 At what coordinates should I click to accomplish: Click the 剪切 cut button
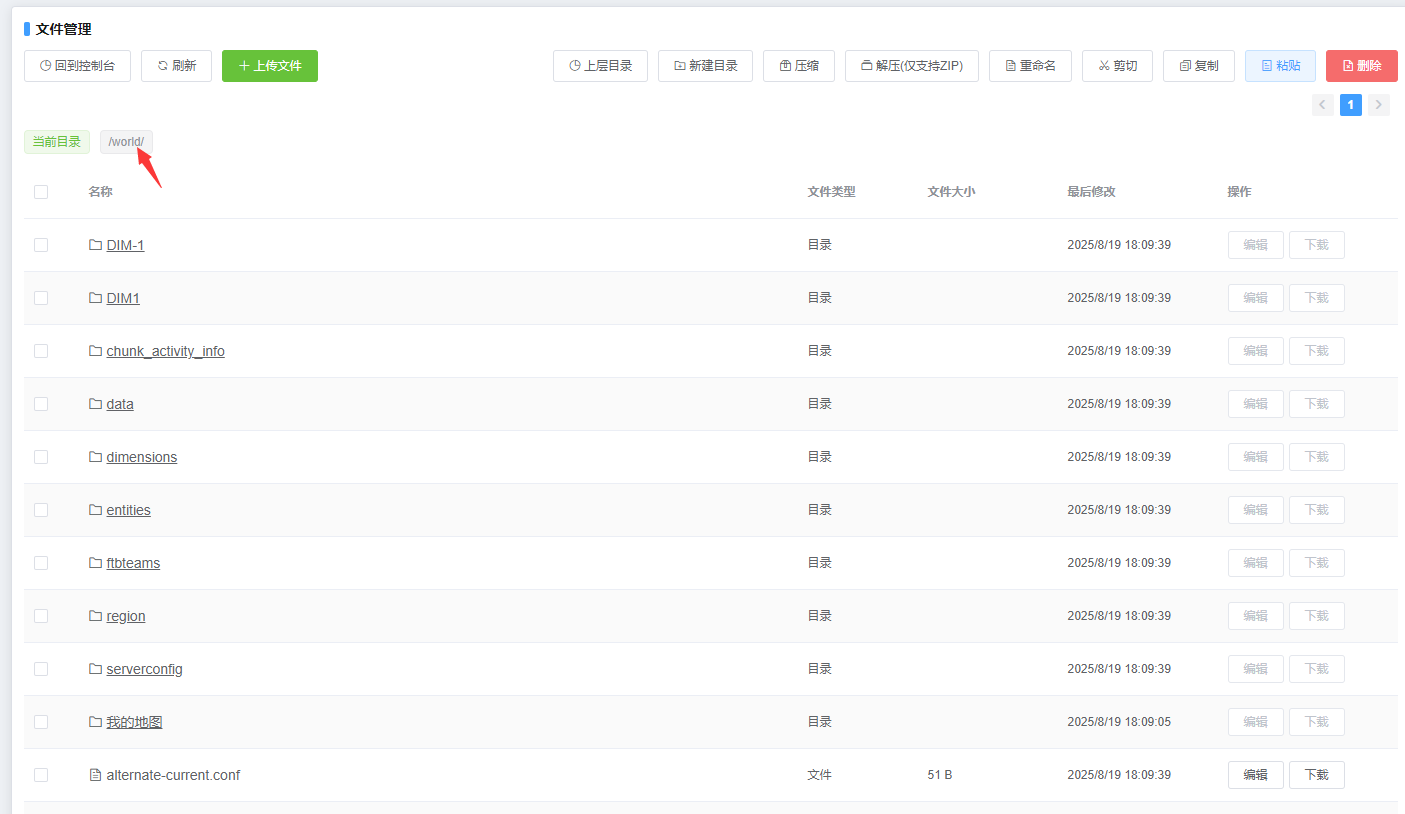pyautogui.click(x=1117, y=66)
